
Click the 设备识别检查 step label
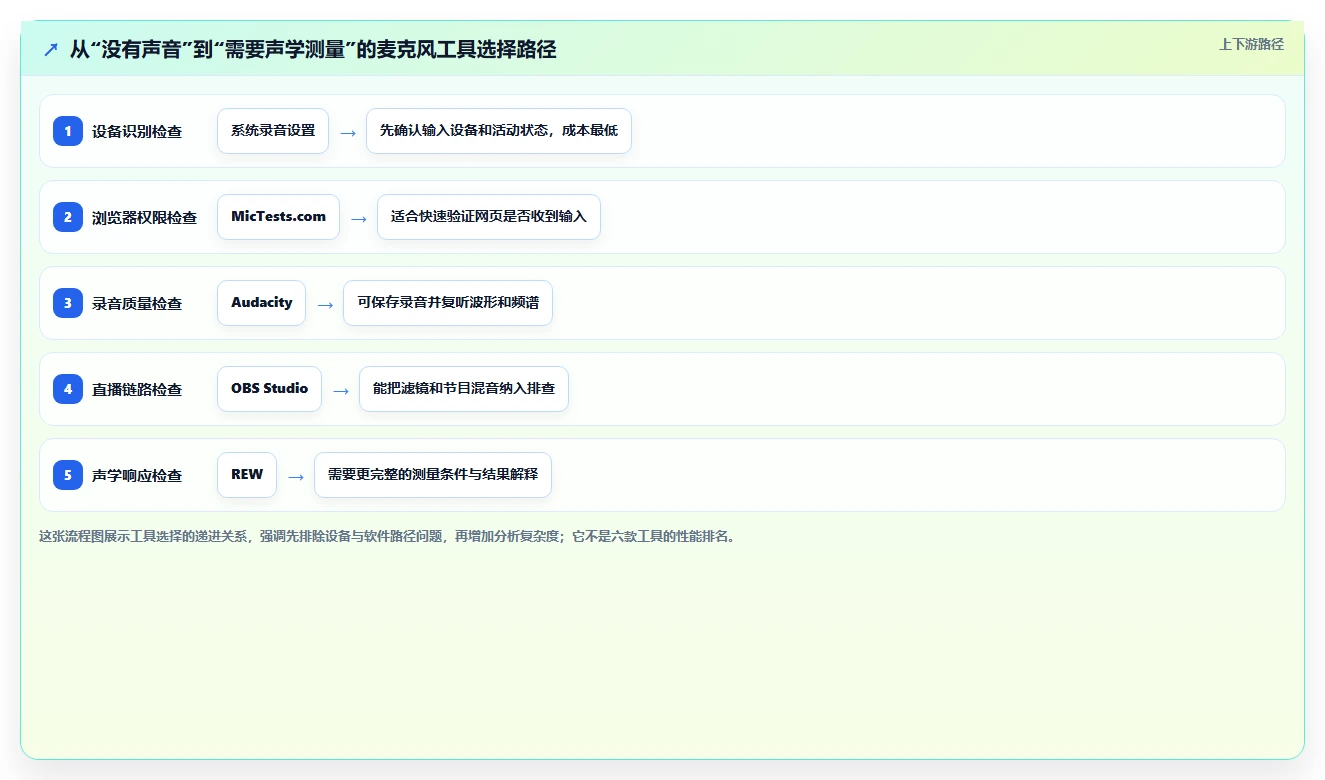[137, 131]
